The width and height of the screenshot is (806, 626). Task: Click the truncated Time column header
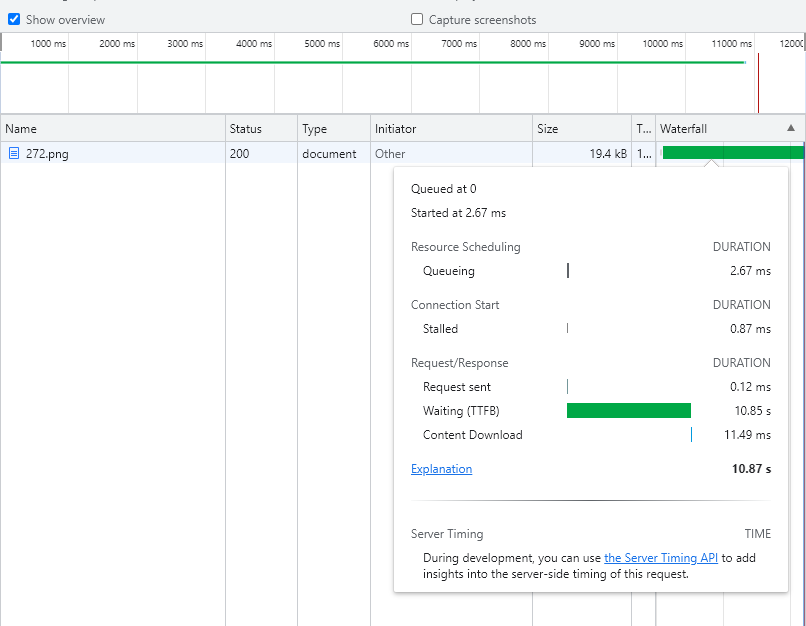coord(644,128)
